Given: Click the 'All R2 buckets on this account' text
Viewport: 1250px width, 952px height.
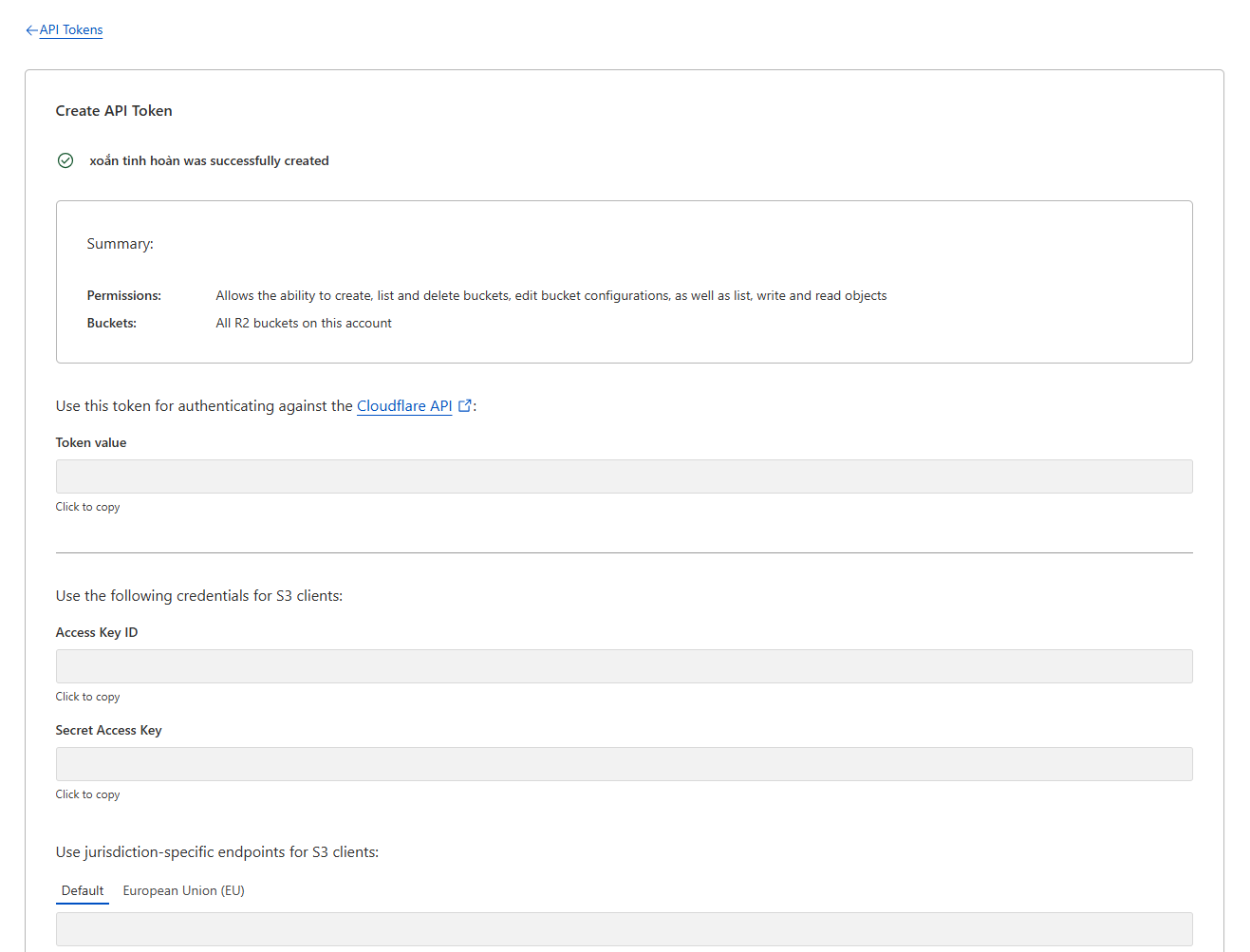Looking at the screenshot, I should (304, 324).
